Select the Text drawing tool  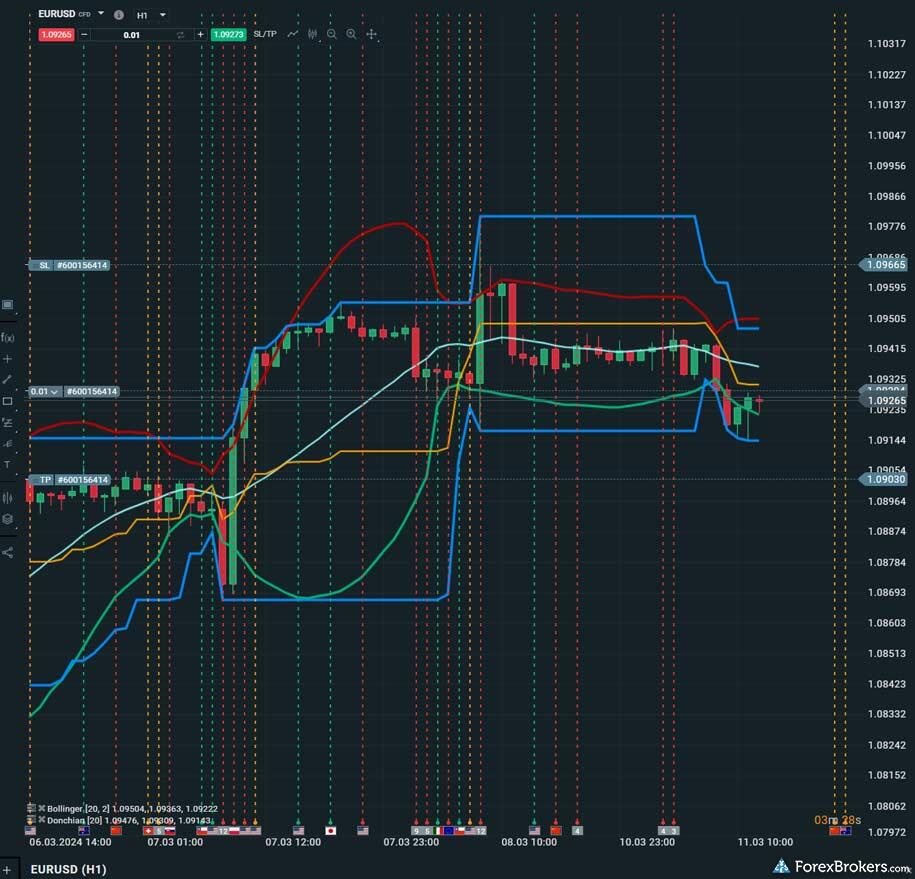(8, 465)
